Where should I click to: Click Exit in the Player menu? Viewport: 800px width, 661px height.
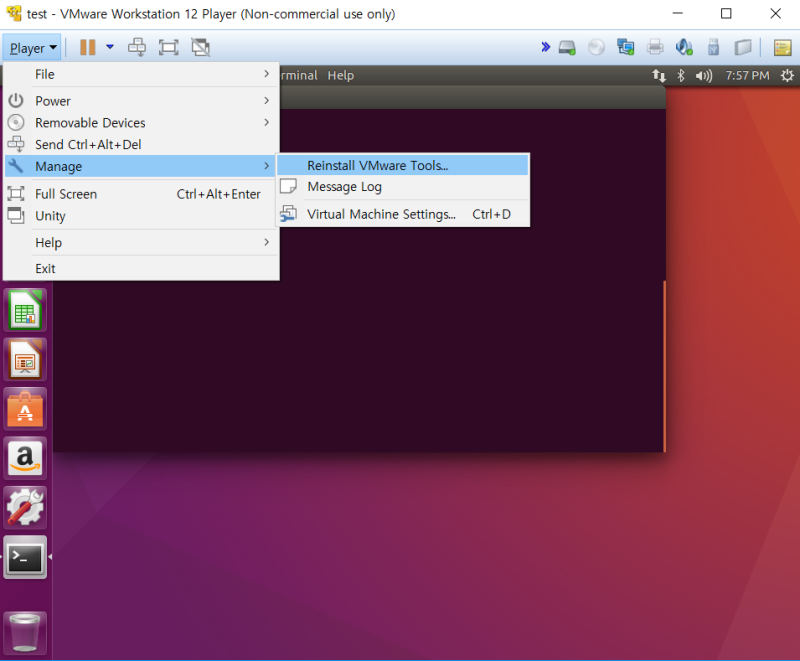click(142, 269)
